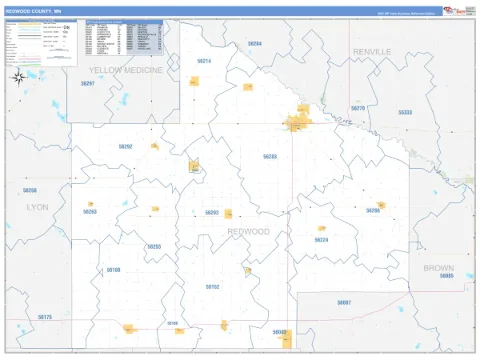
Task: Click ZIP code label 56292
Action: [126, 147]
